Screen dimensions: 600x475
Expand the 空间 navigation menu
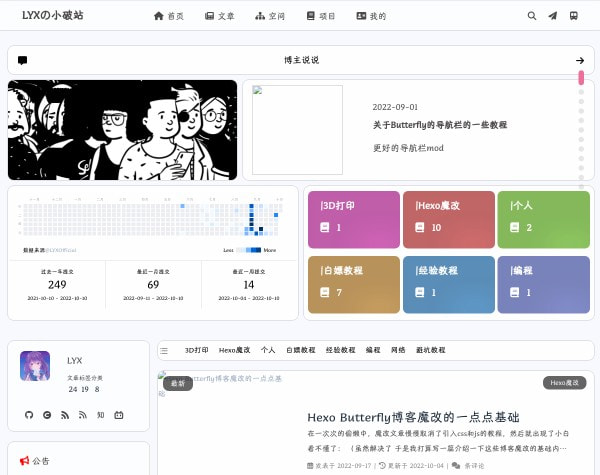(270, 16)
